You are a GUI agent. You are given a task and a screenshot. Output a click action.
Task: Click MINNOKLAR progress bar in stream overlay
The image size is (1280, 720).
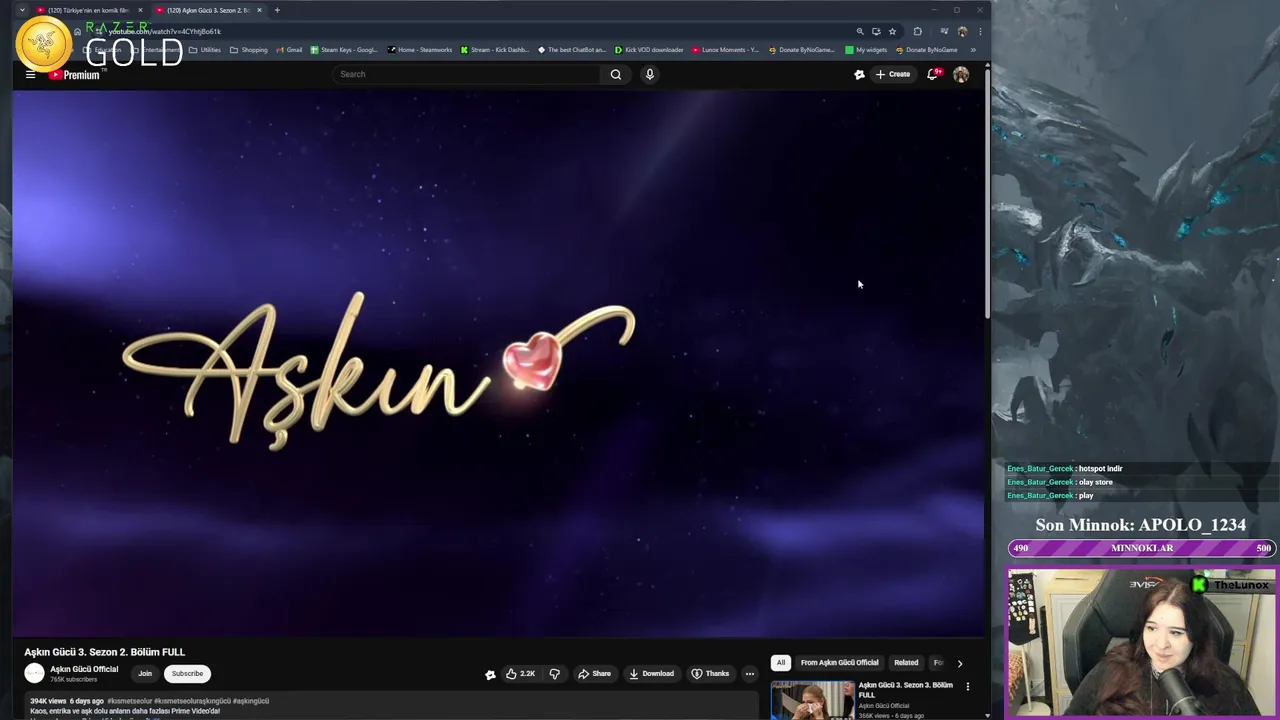point(1141,548)
